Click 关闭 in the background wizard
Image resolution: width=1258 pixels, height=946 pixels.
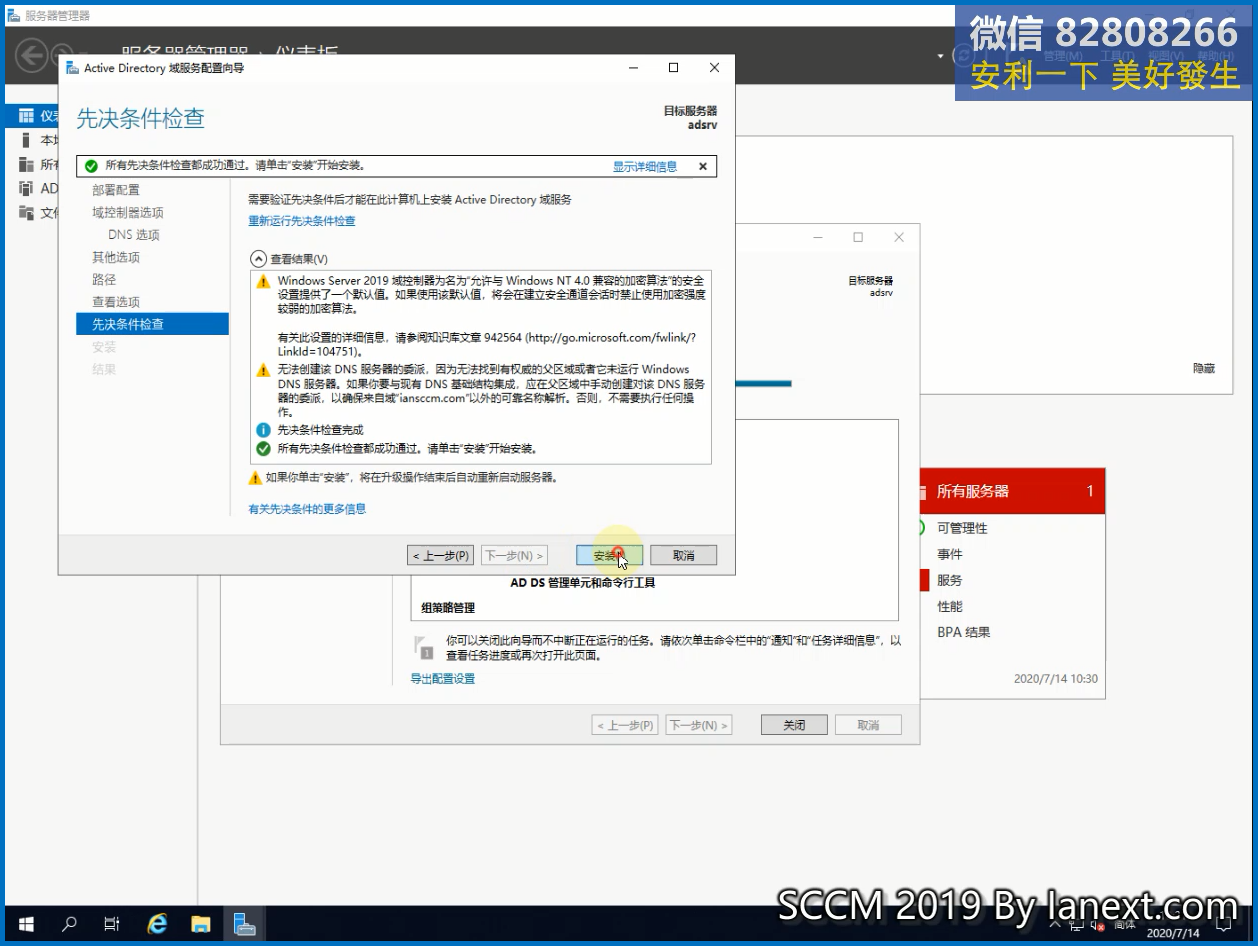pyautogui.click(x=794, y=725)
